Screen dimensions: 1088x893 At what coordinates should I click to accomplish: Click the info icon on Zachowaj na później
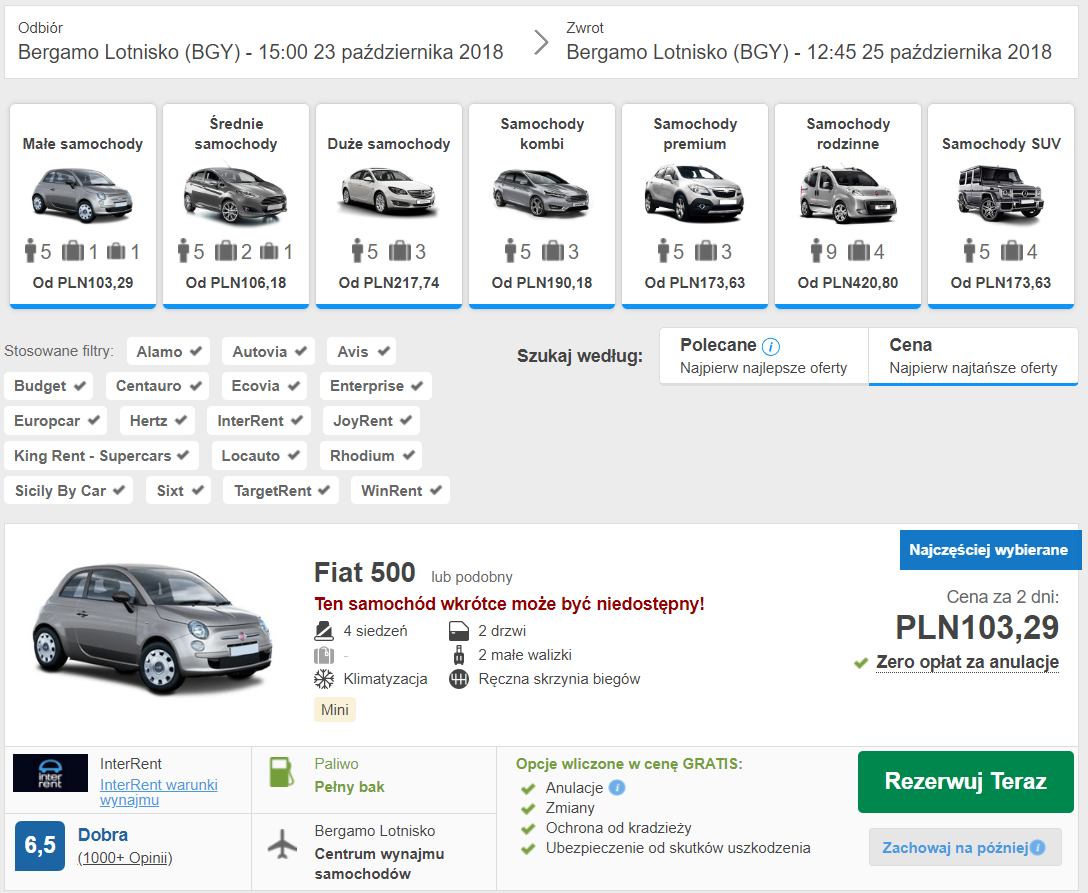[x=1037, y=847]
